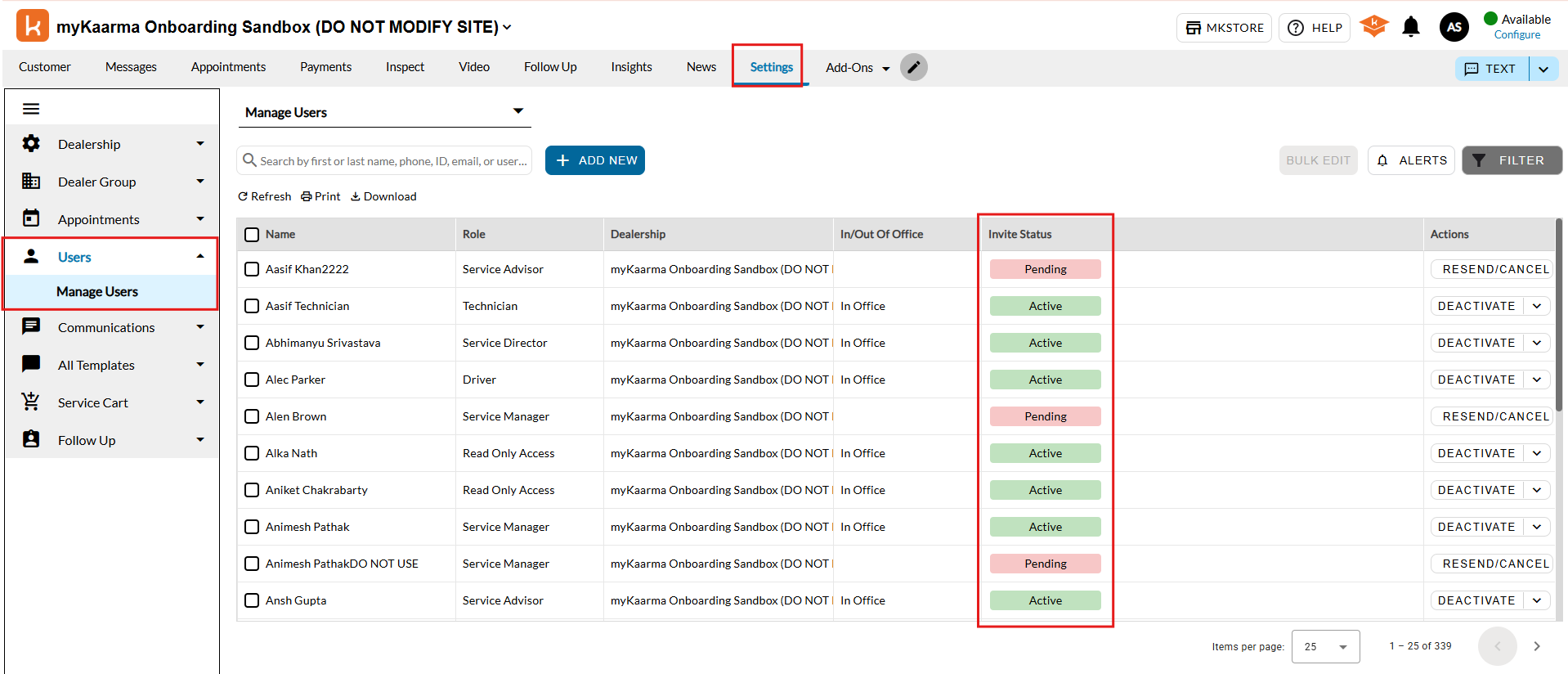Image resolution: width=1568 pixels, height=674 pixels.
Task: Click the table vertical scrollbar
Action: point(1559,315)
